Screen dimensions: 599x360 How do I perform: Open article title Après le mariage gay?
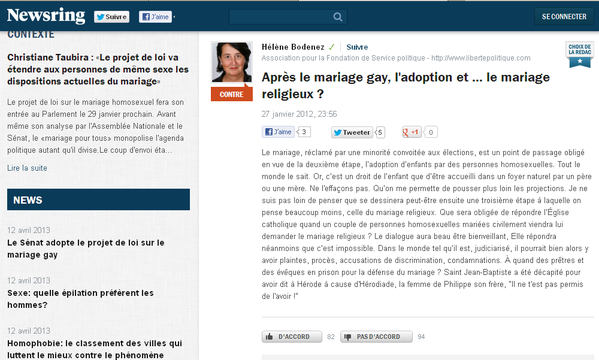[405, 85]
